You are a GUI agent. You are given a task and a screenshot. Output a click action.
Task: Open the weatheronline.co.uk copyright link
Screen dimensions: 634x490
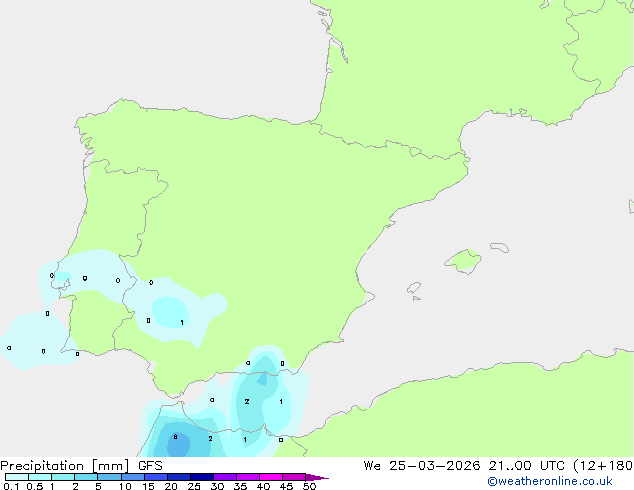point(549,481)
